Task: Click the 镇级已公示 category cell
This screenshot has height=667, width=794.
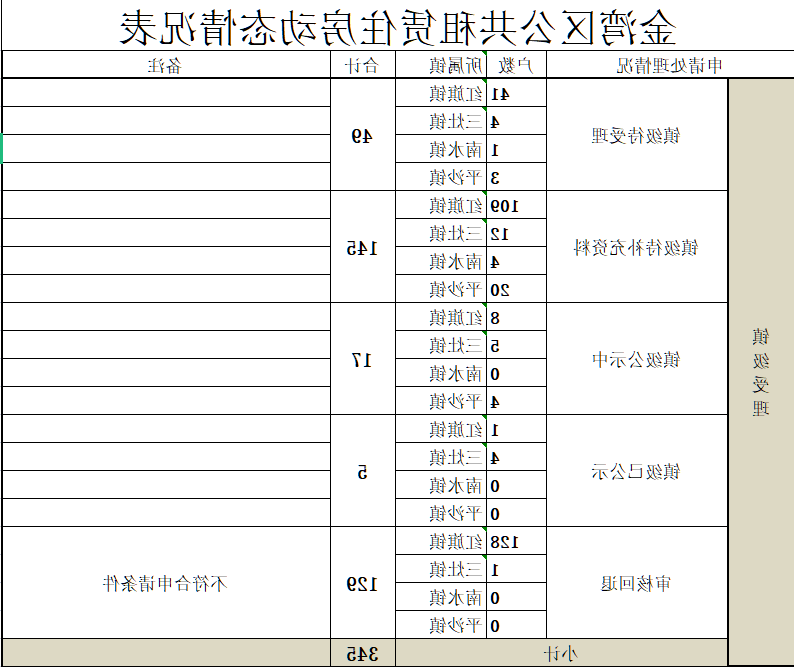Action: point(637,471)
